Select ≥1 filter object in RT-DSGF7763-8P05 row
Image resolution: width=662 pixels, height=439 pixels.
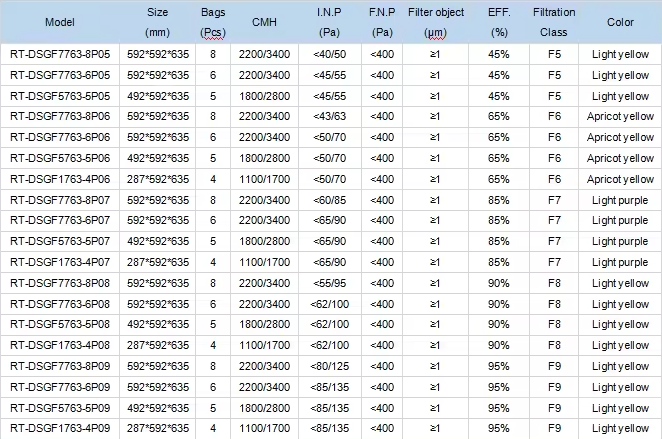[x=435, y=54]
